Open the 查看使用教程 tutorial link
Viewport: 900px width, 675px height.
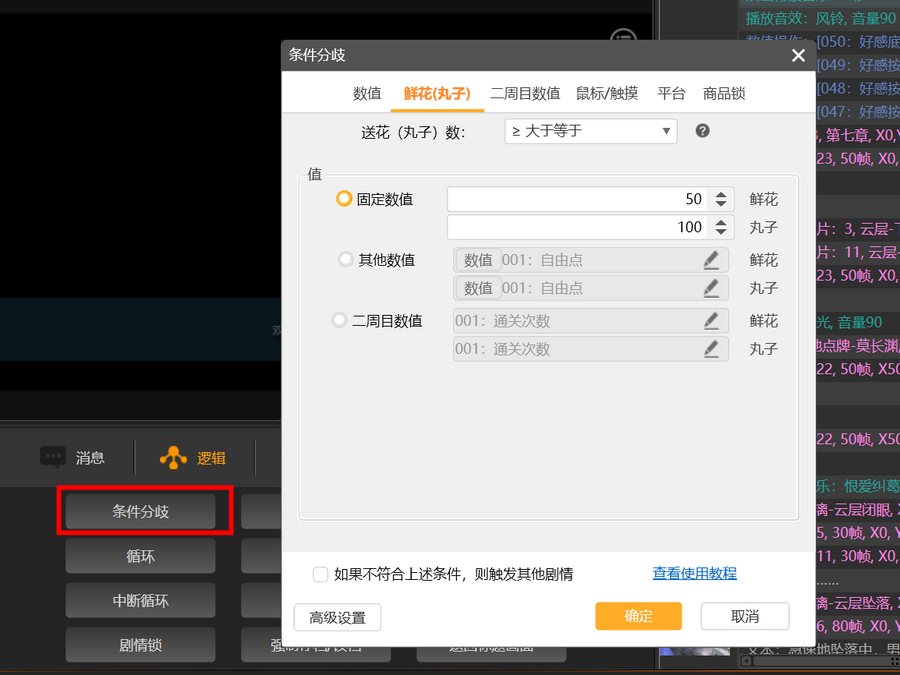(694, 574)
